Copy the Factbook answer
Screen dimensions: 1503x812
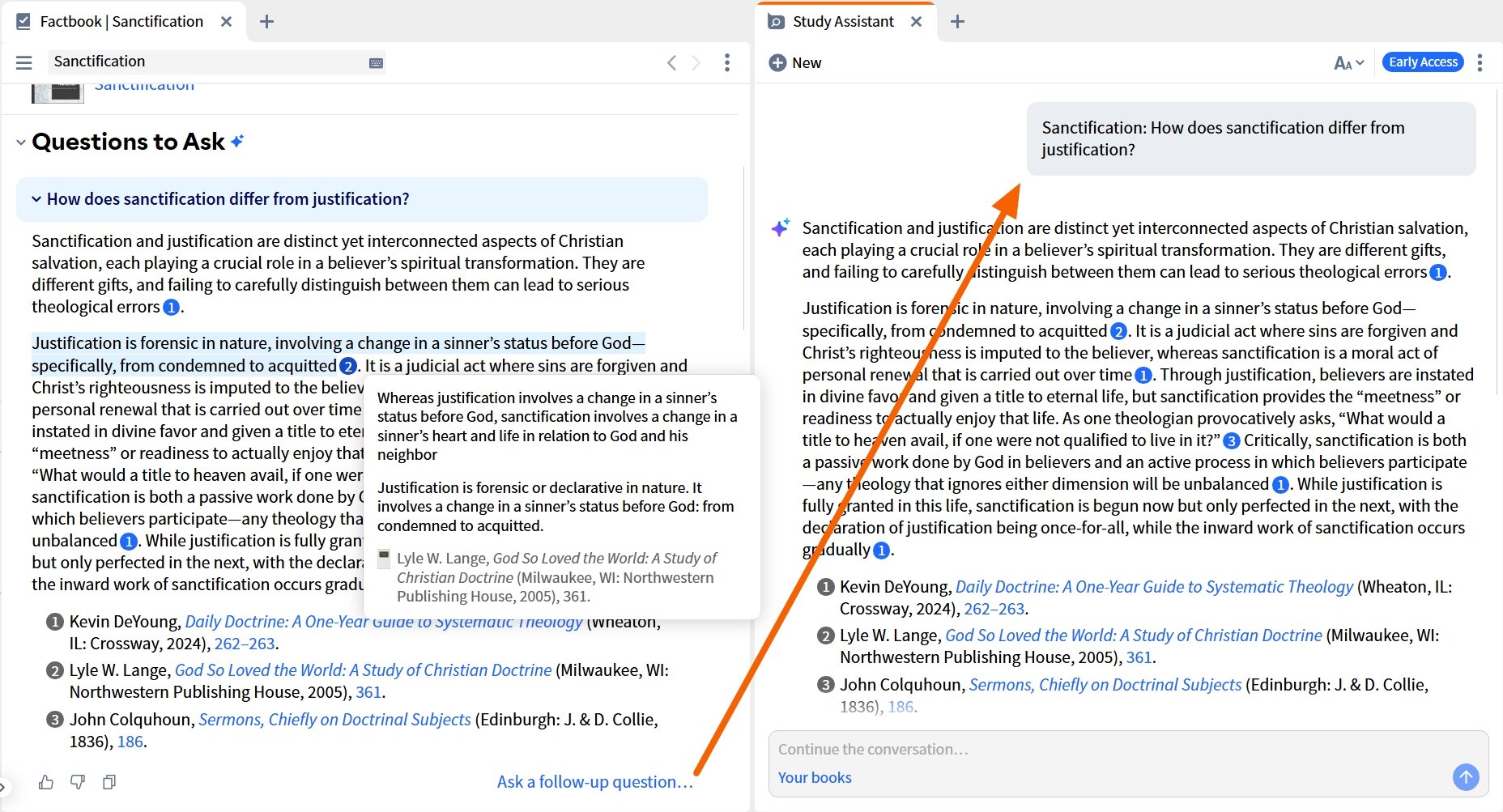point(109,782)
